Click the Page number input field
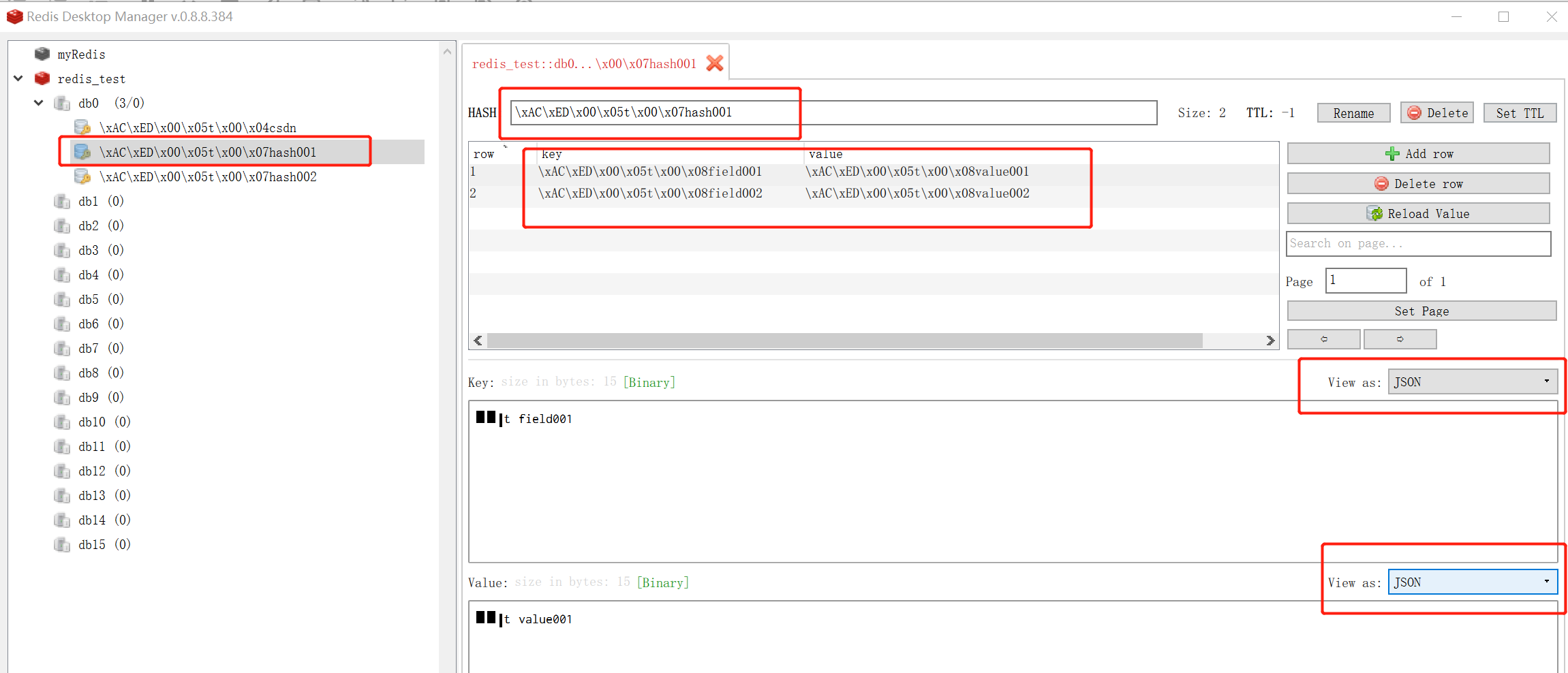 [x=1366, y=280]
